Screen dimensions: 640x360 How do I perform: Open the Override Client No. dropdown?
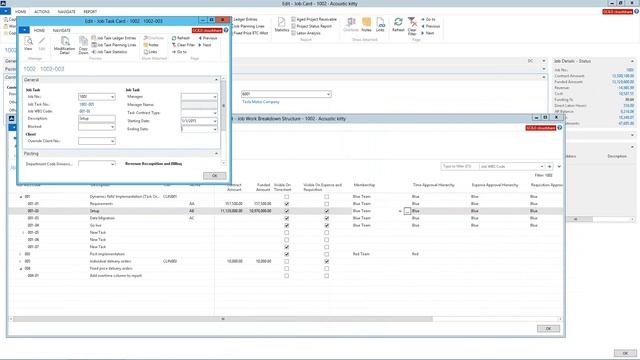(x=112, y=141)
